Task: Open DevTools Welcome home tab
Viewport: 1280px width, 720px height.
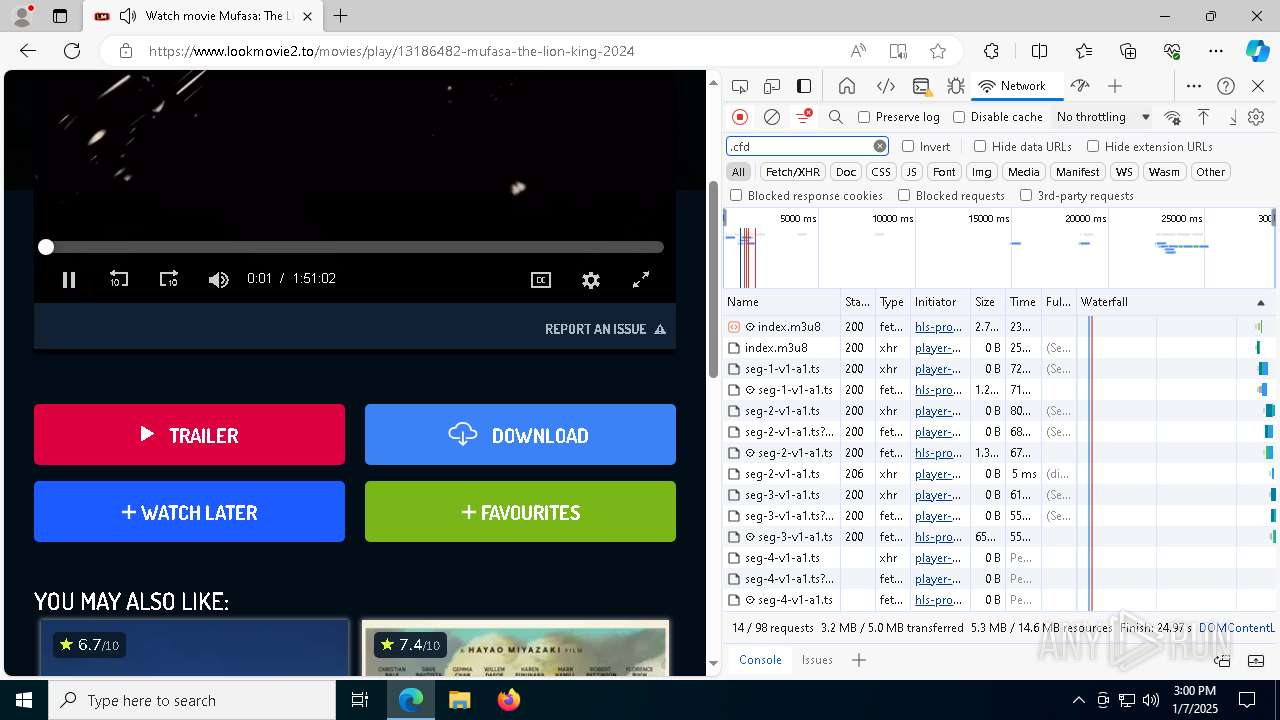Action: click(x=847, y=86)
